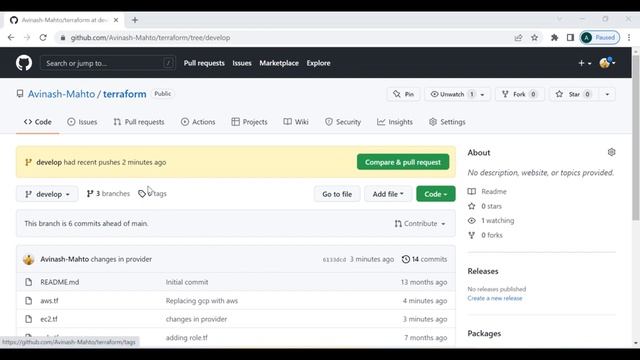Open terraform repository name link
The width and height of the screenshot is (640, 360).
pos(124,94)
